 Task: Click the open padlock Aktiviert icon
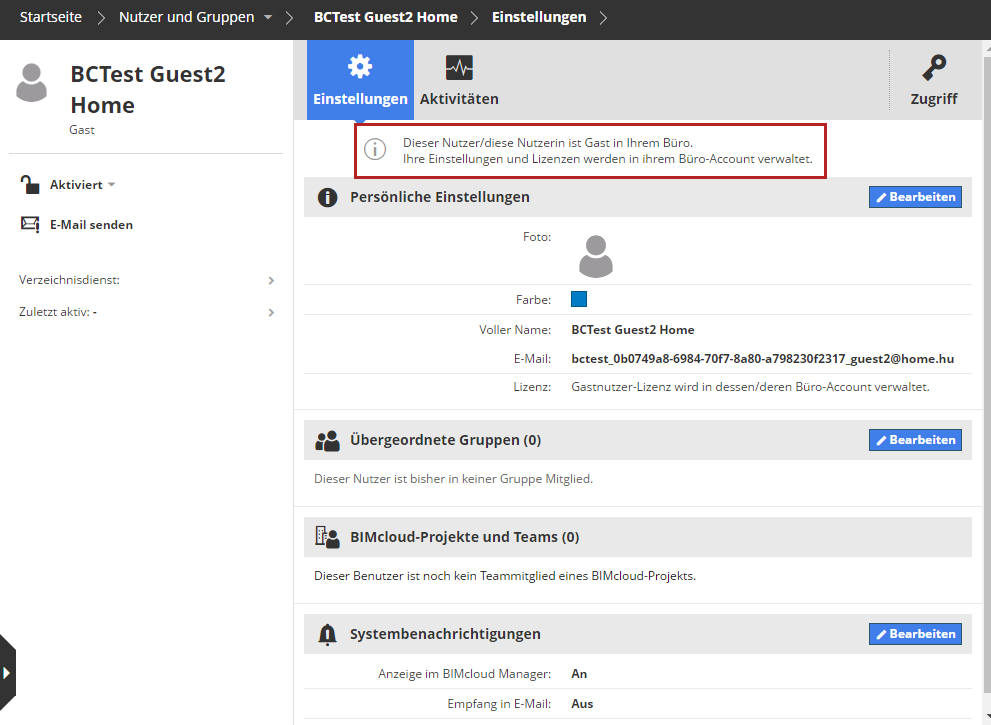[x=30, y=185]
